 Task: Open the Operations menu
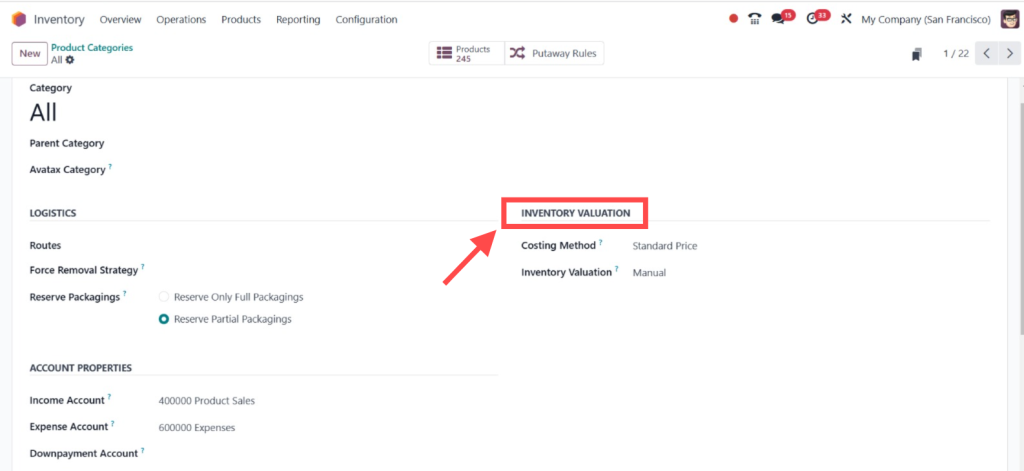[x=181, y=20]
